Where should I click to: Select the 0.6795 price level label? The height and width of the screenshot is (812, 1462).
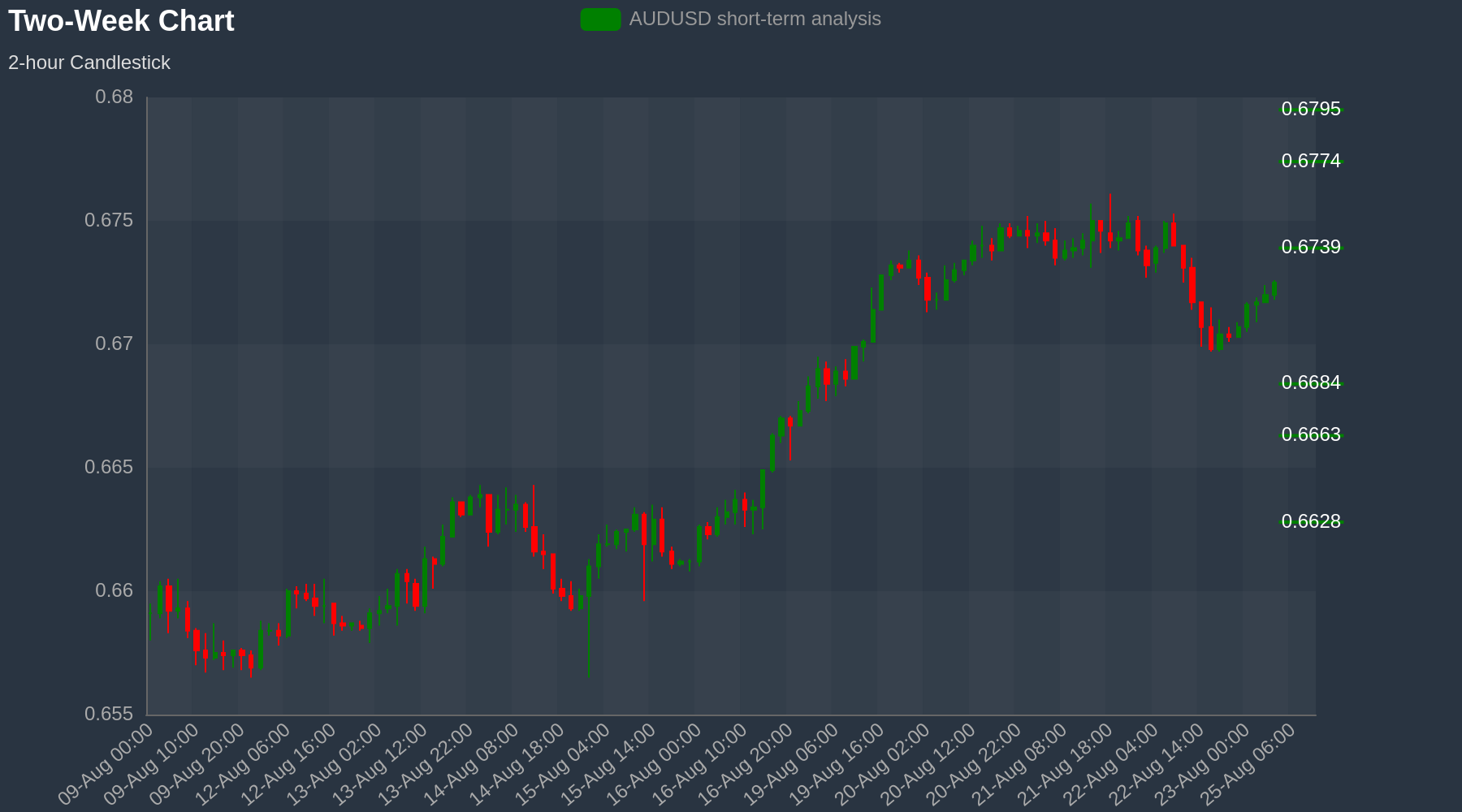[1311, 109]
